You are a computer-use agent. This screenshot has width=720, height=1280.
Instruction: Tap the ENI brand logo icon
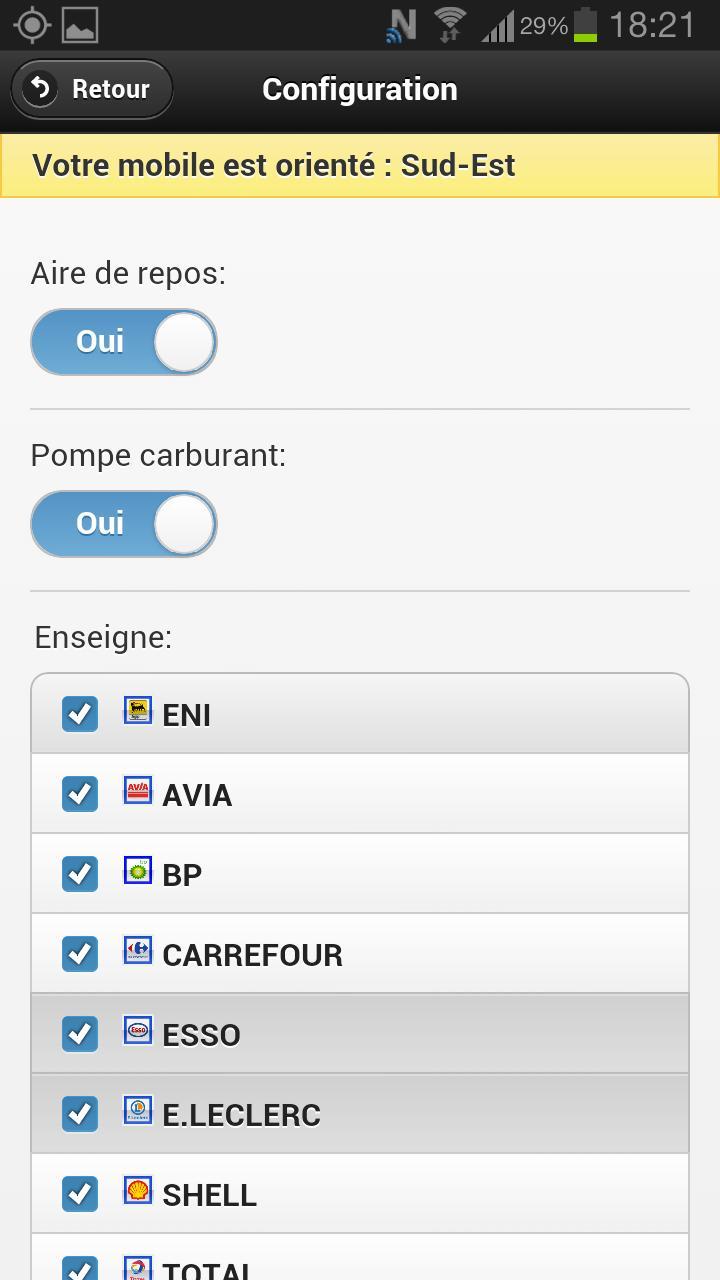(x=138, y=711)
